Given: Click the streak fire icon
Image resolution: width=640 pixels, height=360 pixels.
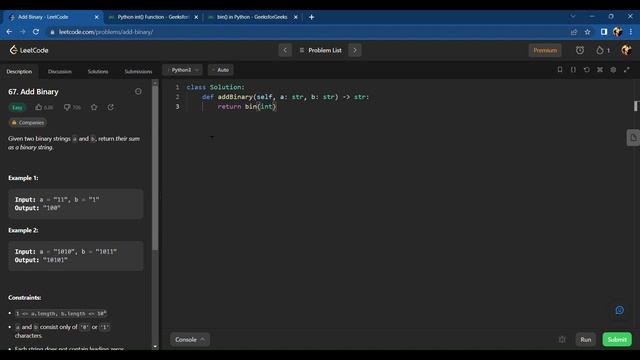Looking at the screenshot, I should (600, 50).
